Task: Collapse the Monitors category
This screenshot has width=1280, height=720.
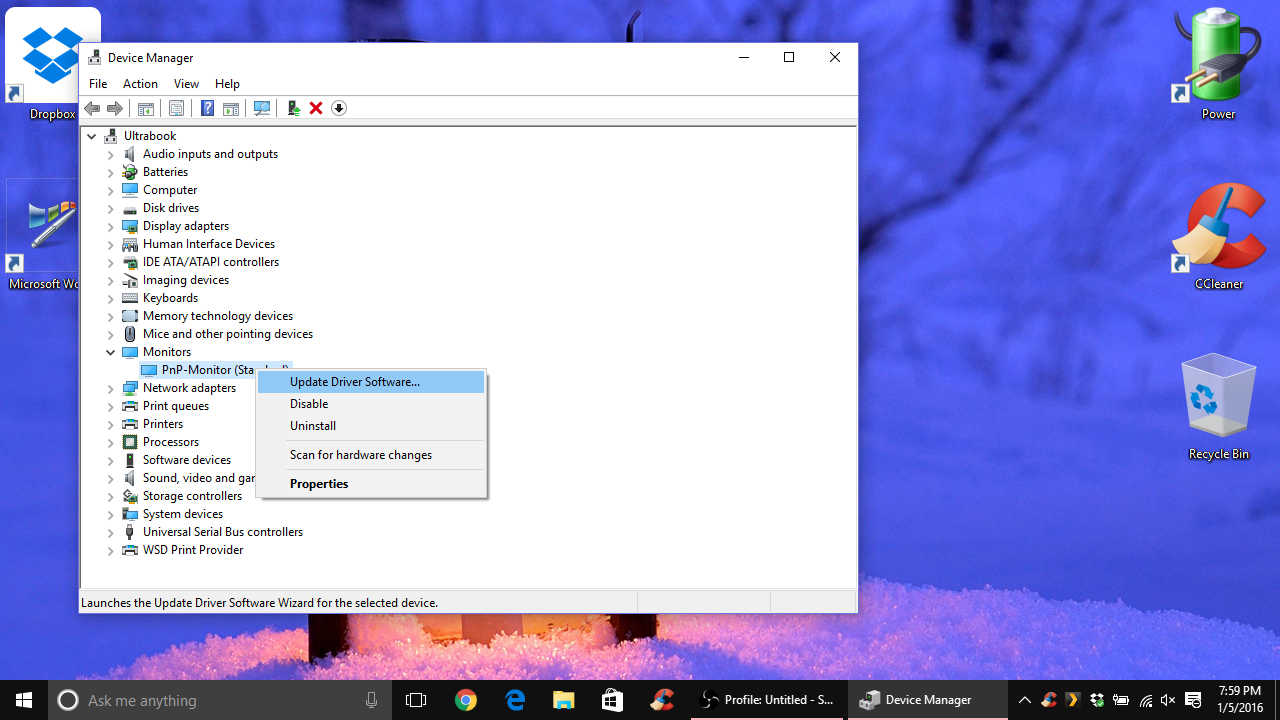Action: [x=111, y=352]
